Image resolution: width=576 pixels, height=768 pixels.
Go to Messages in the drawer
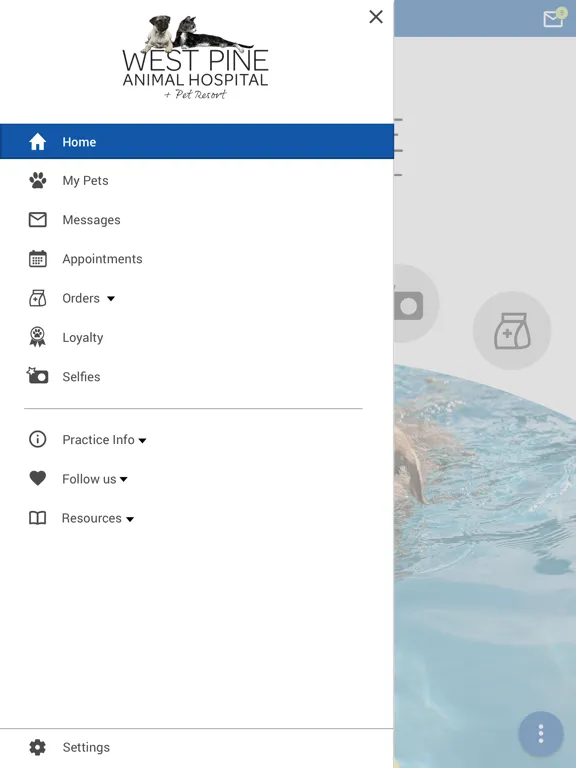(x=91, y=220)
